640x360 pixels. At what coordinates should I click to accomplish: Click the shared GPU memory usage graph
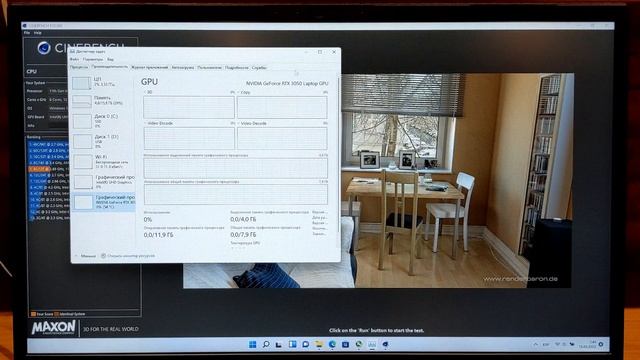(236, 194)
